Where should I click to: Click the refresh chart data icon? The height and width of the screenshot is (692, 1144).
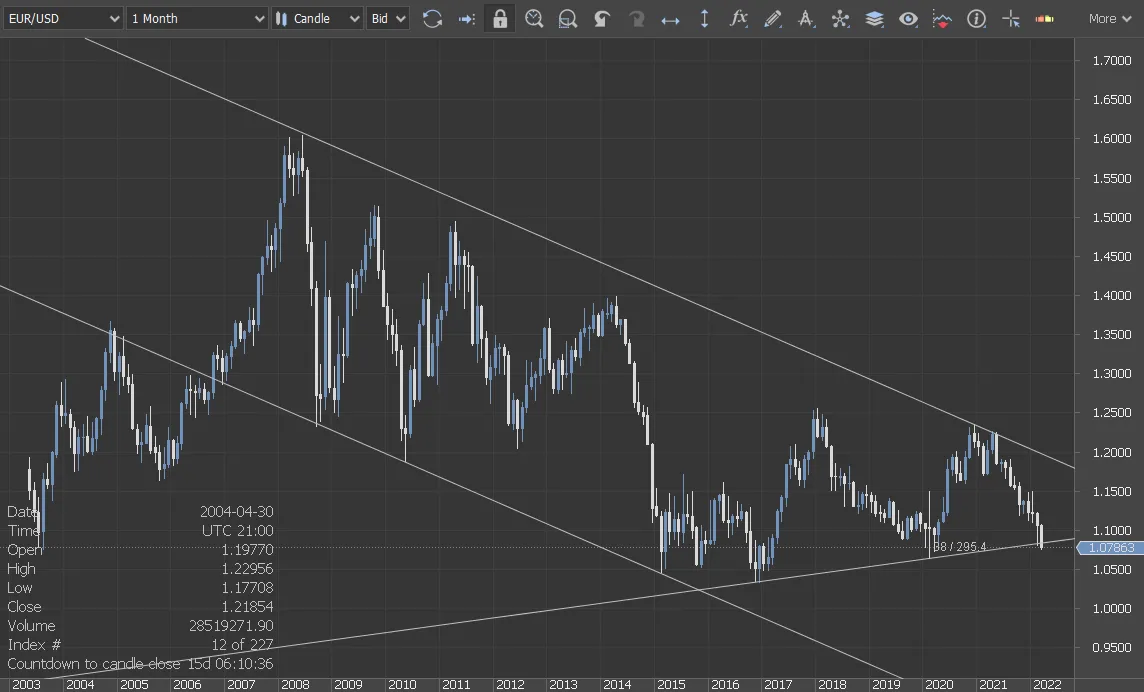pos(432,18)
